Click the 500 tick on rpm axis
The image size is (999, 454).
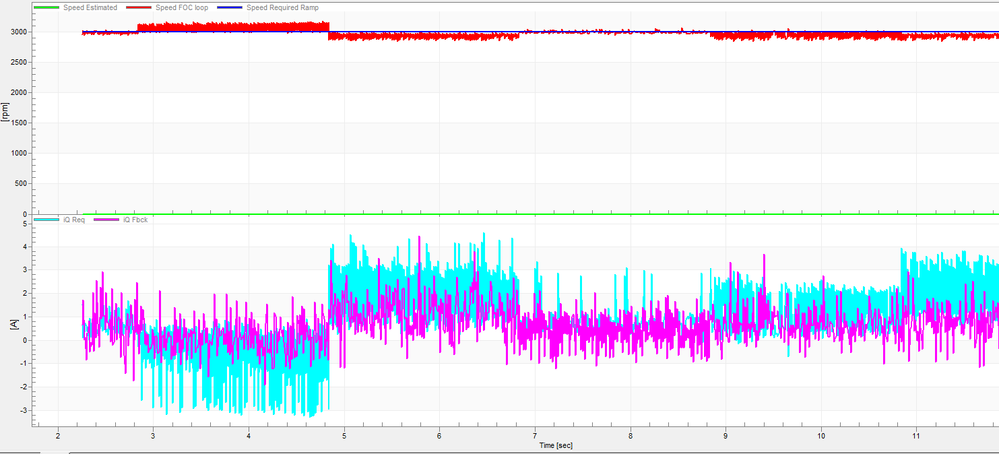(23, 184)
